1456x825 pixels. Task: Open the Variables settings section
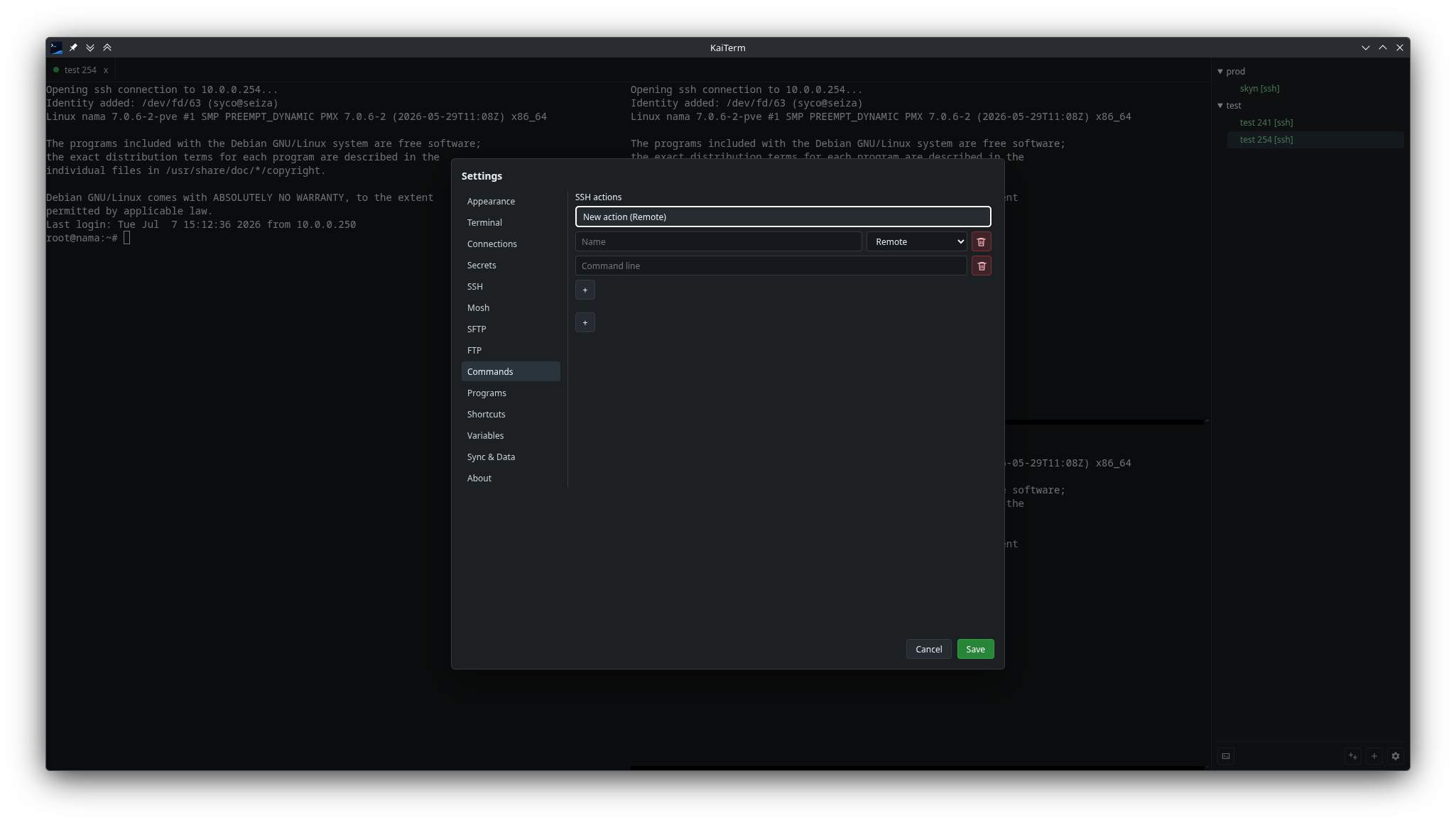[511, 436]
